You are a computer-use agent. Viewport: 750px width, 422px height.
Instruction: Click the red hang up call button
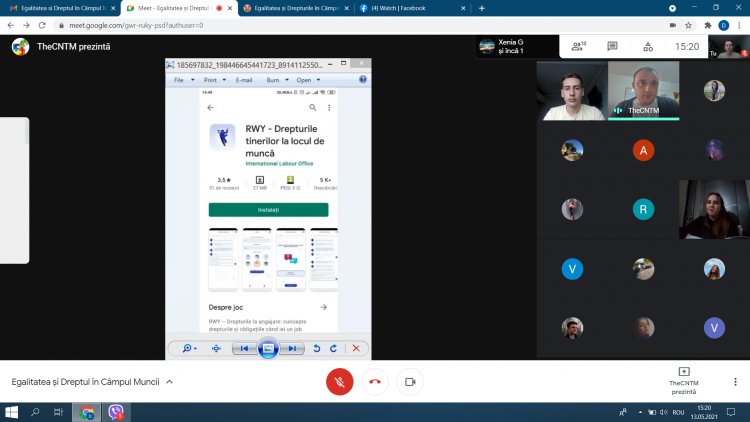point(375,381)
